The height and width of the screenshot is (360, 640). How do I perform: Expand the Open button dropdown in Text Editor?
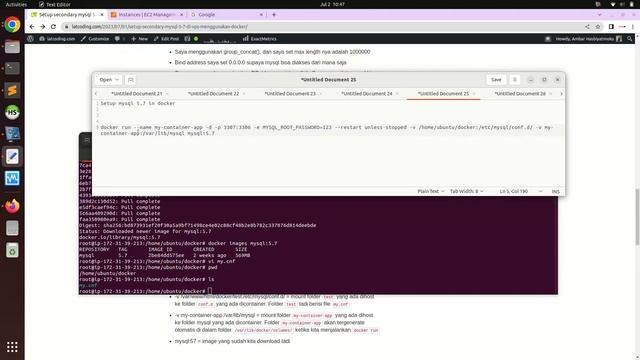(x=109, y=80)
